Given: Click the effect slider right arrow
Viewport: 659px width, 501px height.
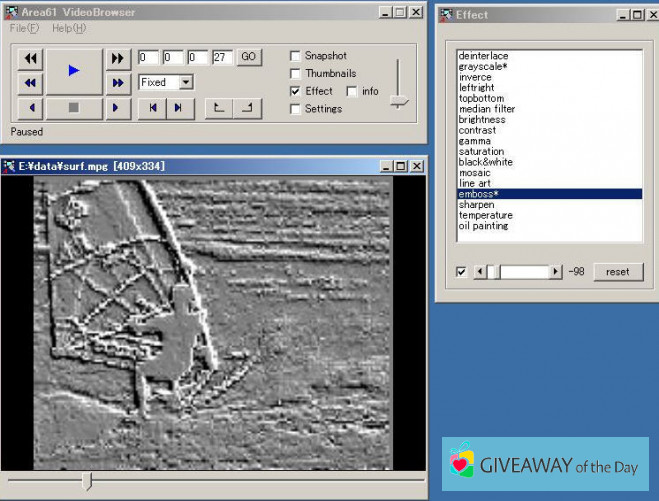Looking at the screenshot, I should pyautogui.click(x=556, y=272).
